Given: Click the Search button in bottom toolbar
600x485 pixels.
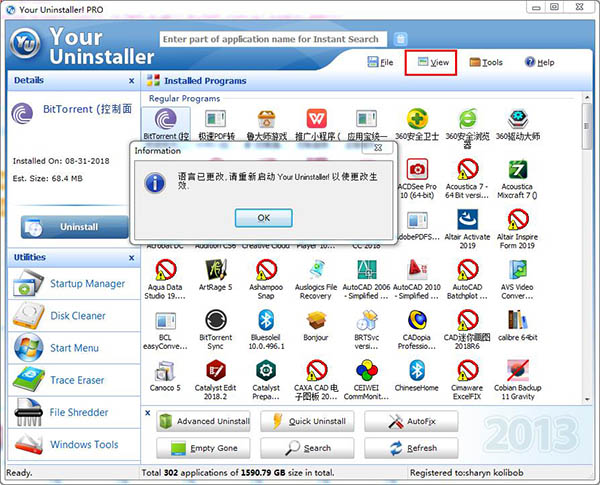Looking at the screenshot, I should pos(307,448).
